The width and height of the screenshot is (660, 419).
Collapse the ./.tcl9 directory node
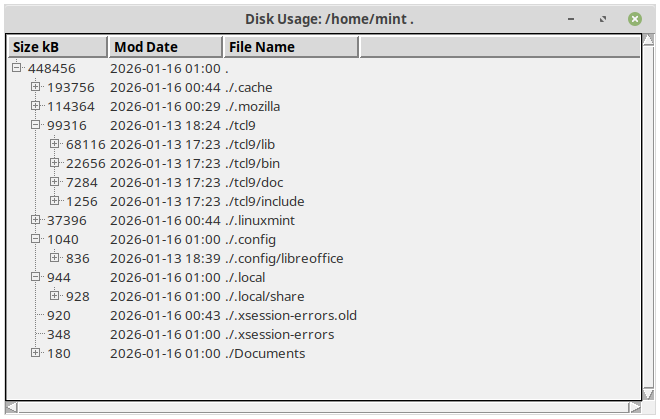coord(36,125)
